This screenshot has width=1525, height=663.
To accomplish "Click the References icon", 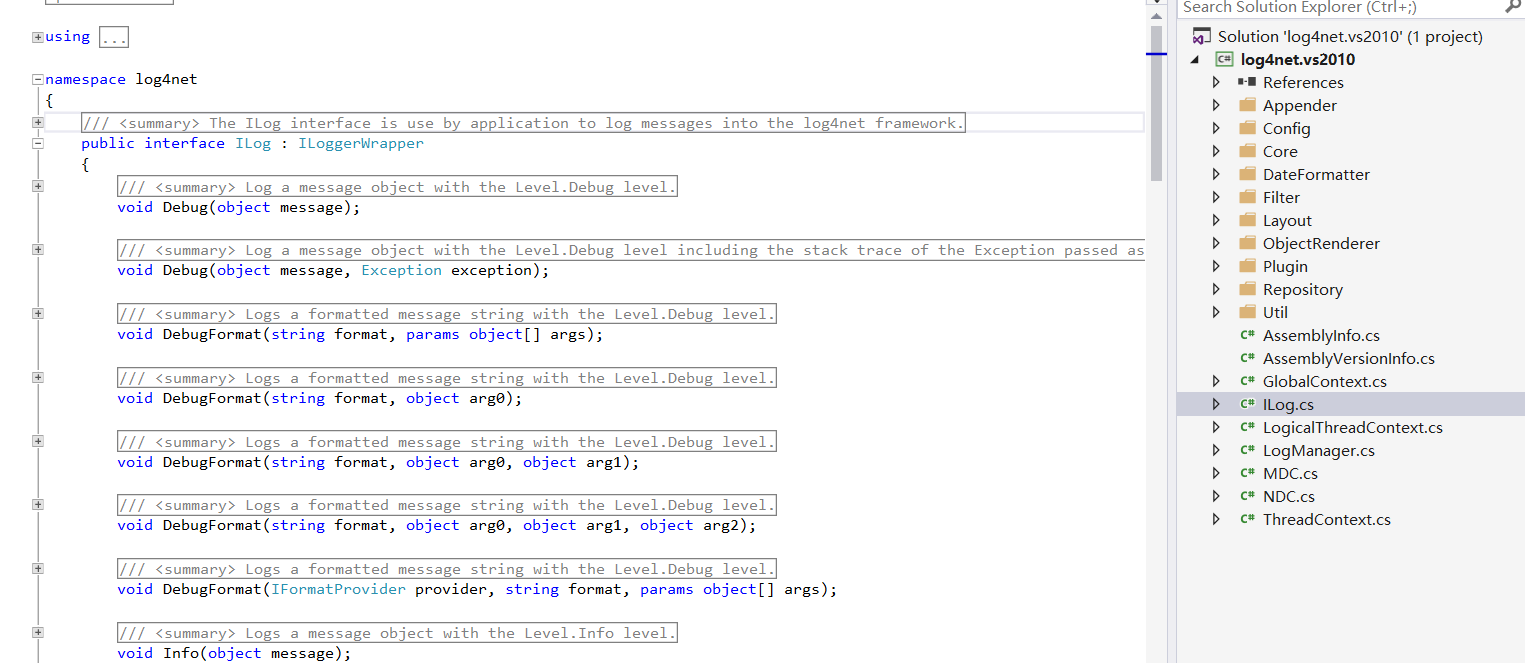I will pyautogui.click(x=1247, y=82).
